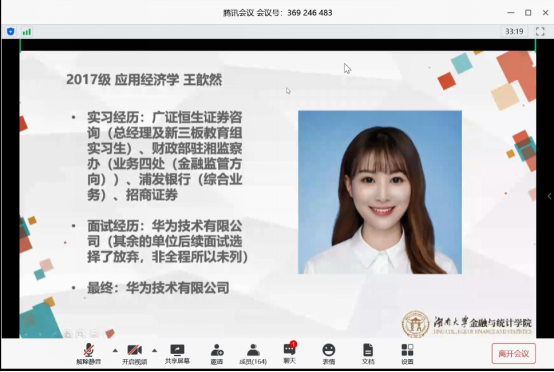Open meeting settings (设置) icon
Screen dimensions: 554x372
[x=407, y=354]
